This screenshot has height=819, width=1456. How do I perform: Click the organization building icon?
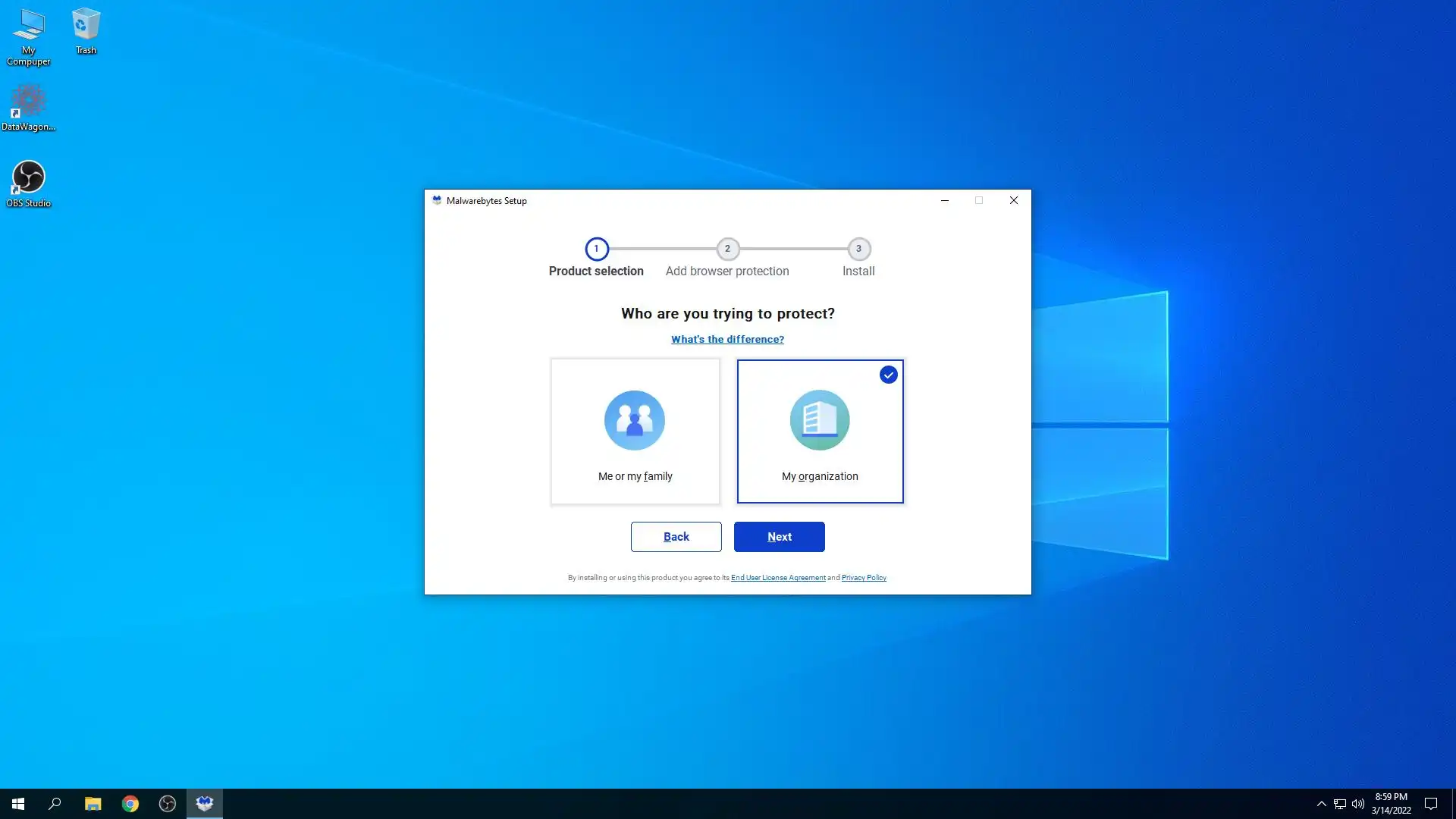tap(820, 420)
